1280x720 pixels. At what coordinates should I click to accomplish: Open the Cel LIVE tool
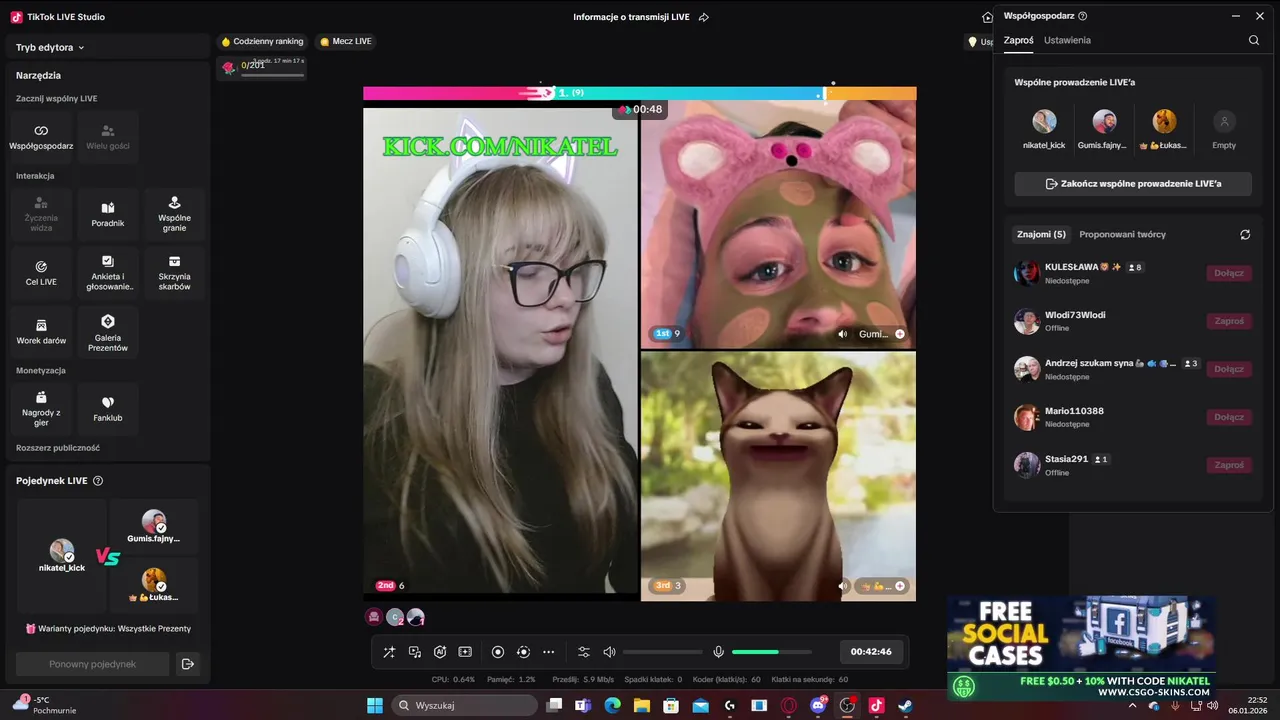tap(41, 273)
